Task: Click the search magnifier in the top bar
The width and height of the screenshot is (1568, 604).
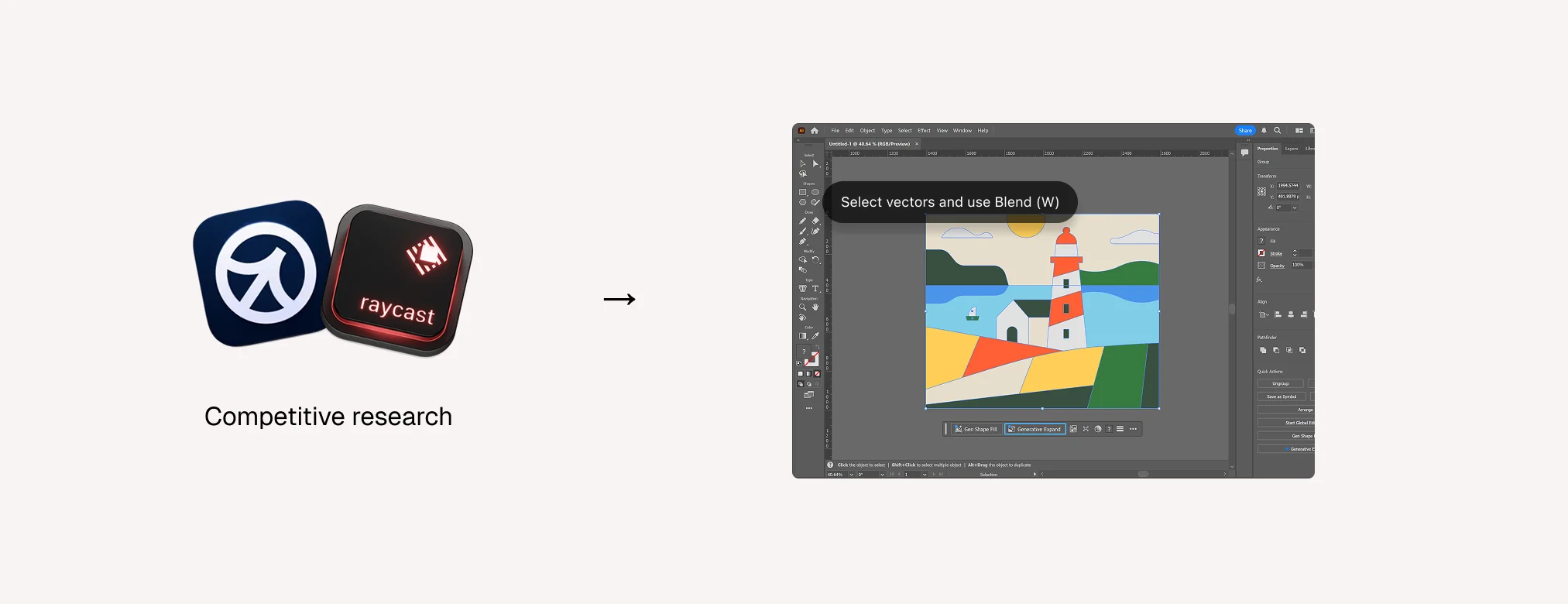Action: pos(1278,131)
